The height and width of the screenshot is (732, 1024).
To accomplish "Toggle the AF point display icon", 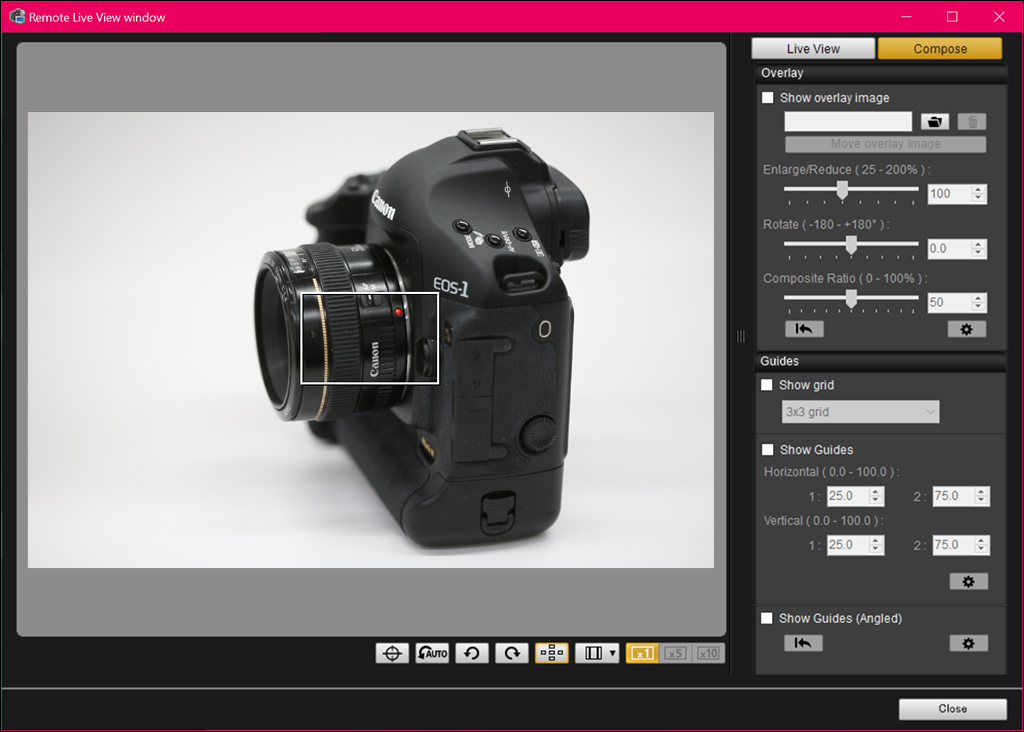I will [552, 653].
